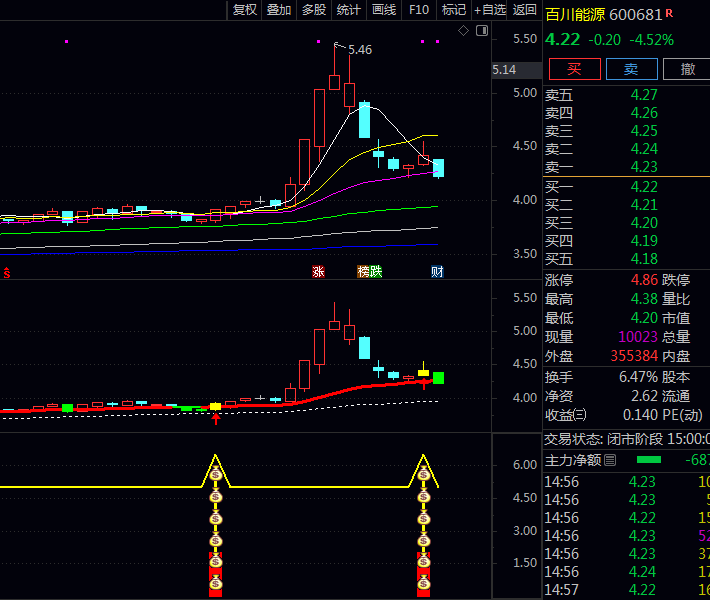Select the 画线 drawing tool

[384, 10]
